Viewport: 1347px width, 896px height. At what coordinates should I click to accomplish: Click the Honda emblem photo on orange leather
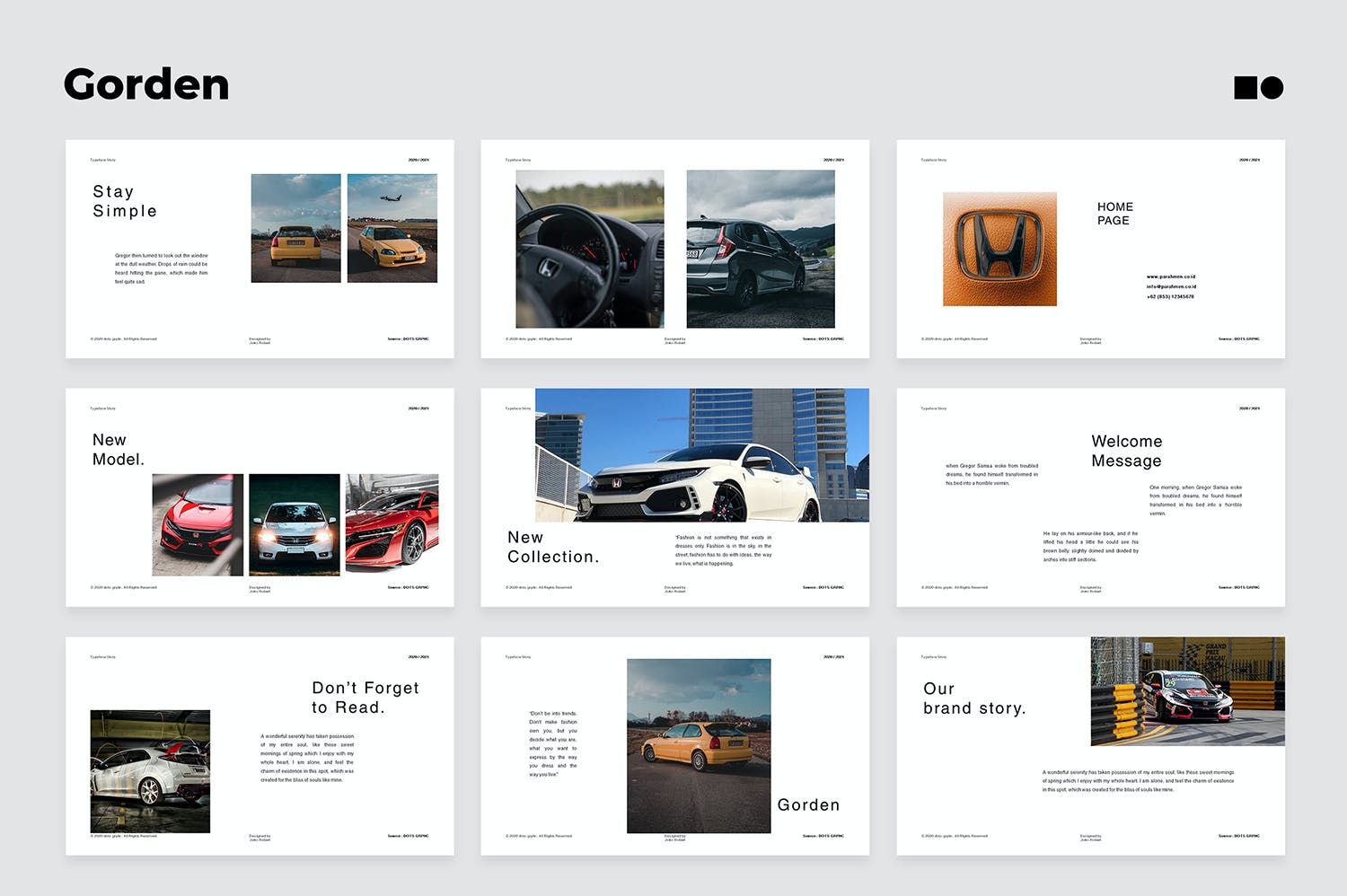pos(999,249)
